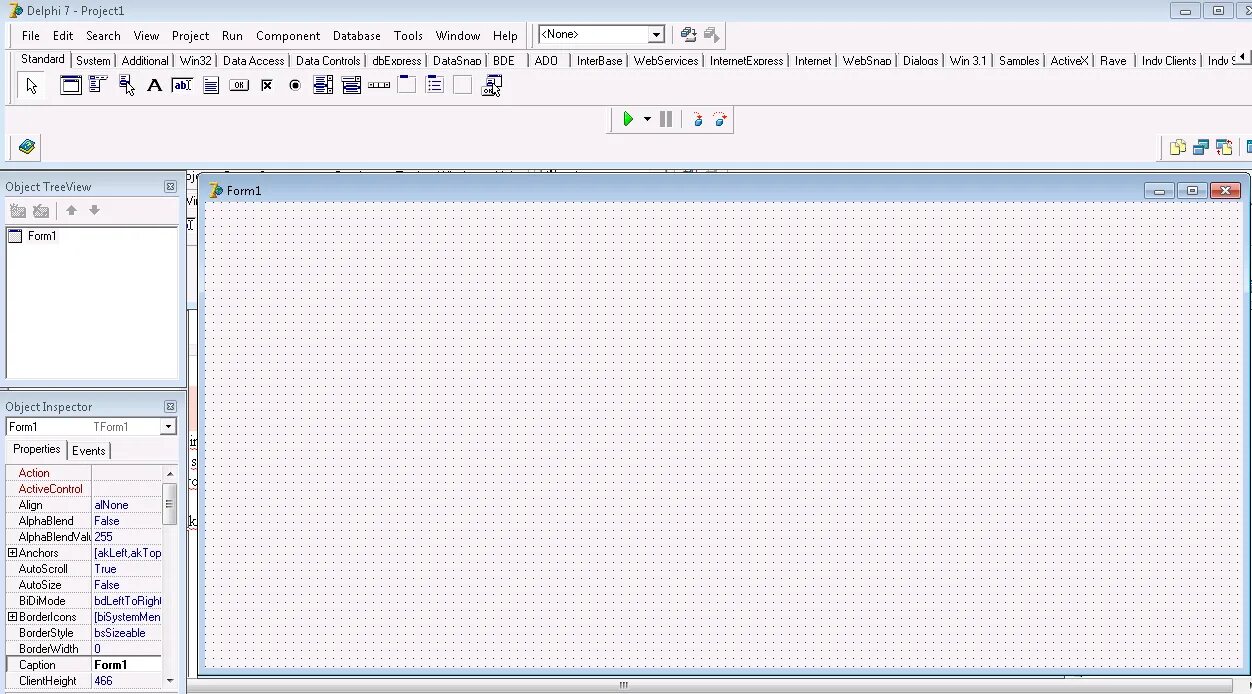Pick the GroupBox component icon

click(407, 85)
